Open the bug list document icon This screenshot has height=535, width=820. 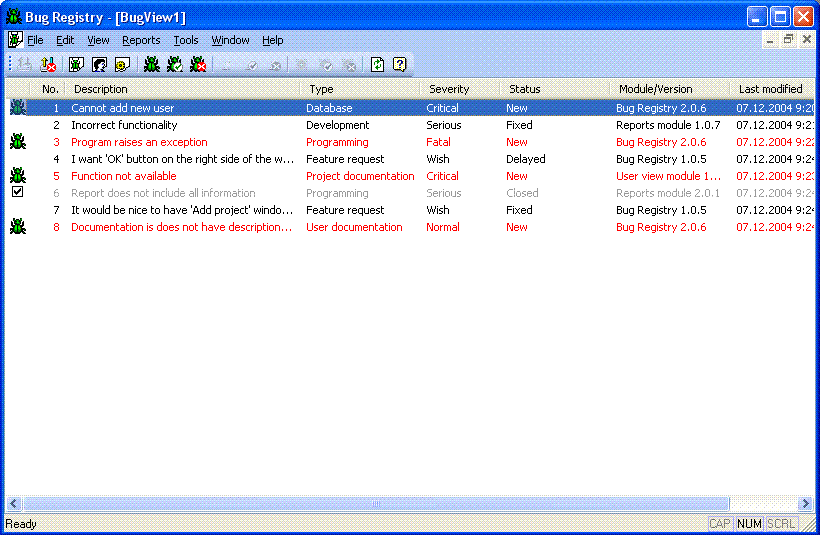tap(76, 65)
